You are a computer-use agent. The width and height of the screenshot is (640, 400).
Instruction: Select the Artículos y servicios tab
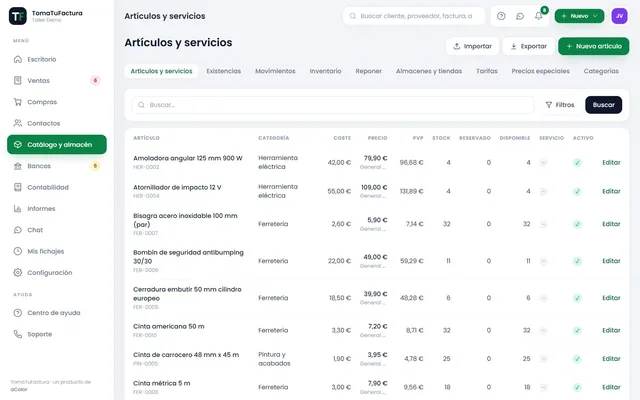click(161, 71)
